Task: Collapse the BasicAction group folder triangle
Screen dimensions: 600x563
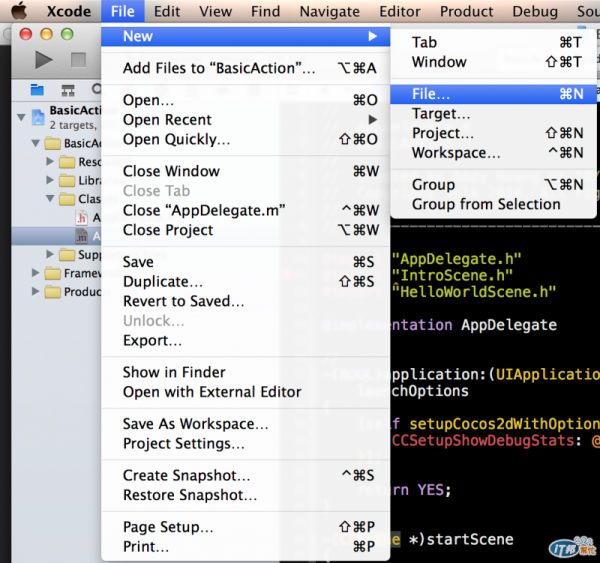Action: point(36,143)
